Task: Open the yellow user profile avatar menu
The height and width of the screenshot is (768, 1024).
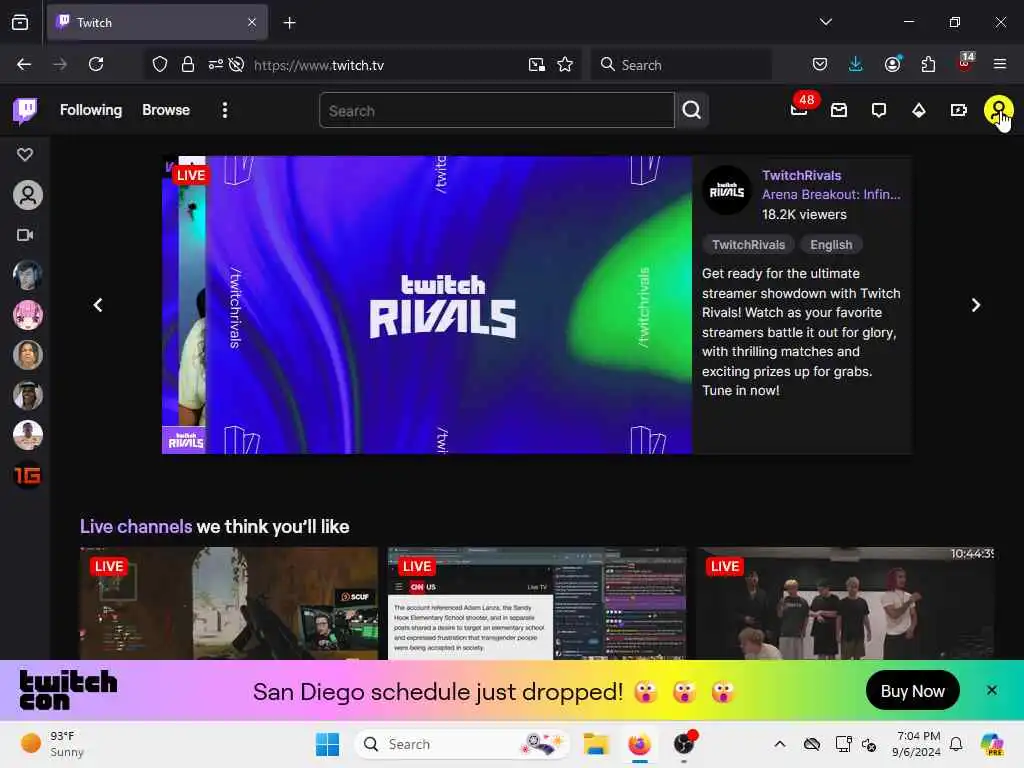Action: click(x=999, y=110)
